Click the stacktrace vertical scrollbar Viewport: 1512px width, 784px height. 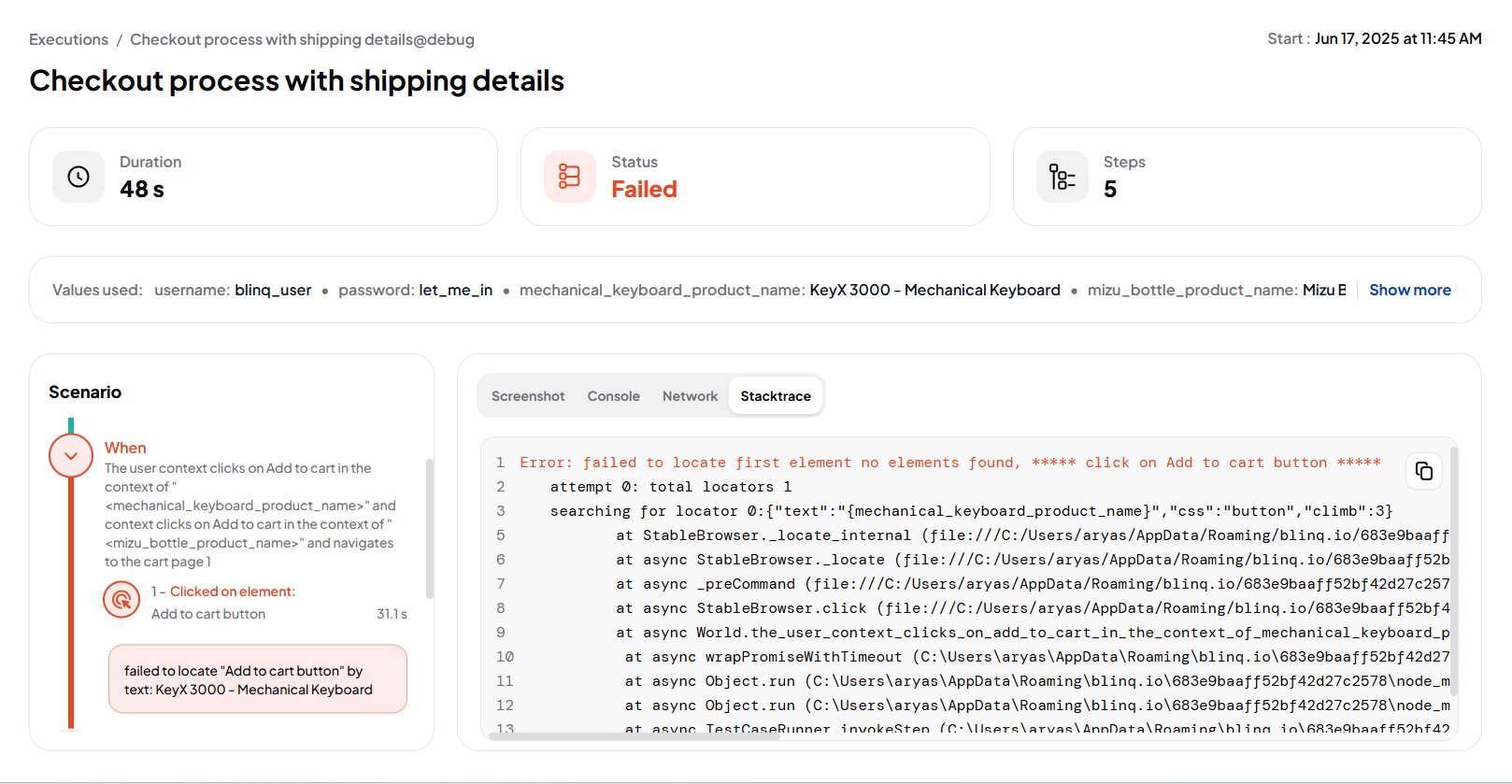click(x=1453, y=570)
